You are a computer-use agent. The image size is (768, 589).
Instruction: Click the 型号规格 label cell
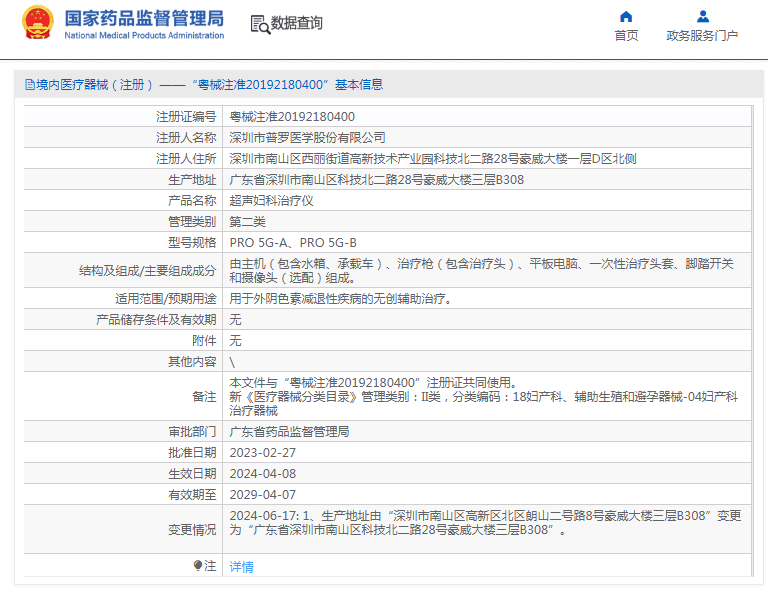[x=123, y=243]
